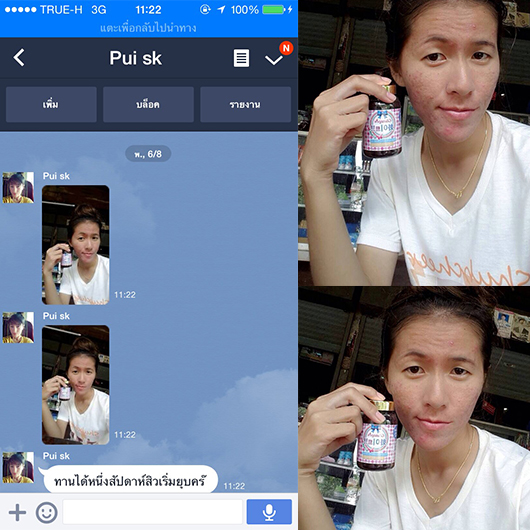The width and height of the screenshot is (530, 530).
Task: Open first photo message thumbnail
Action: (76, 245)
